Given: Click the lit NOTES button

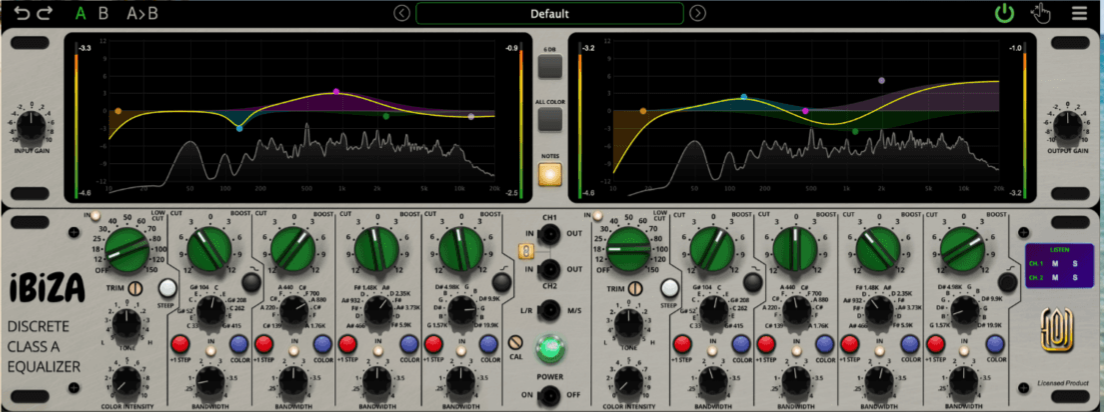Looking at the screenshot, I should point(550,174).
